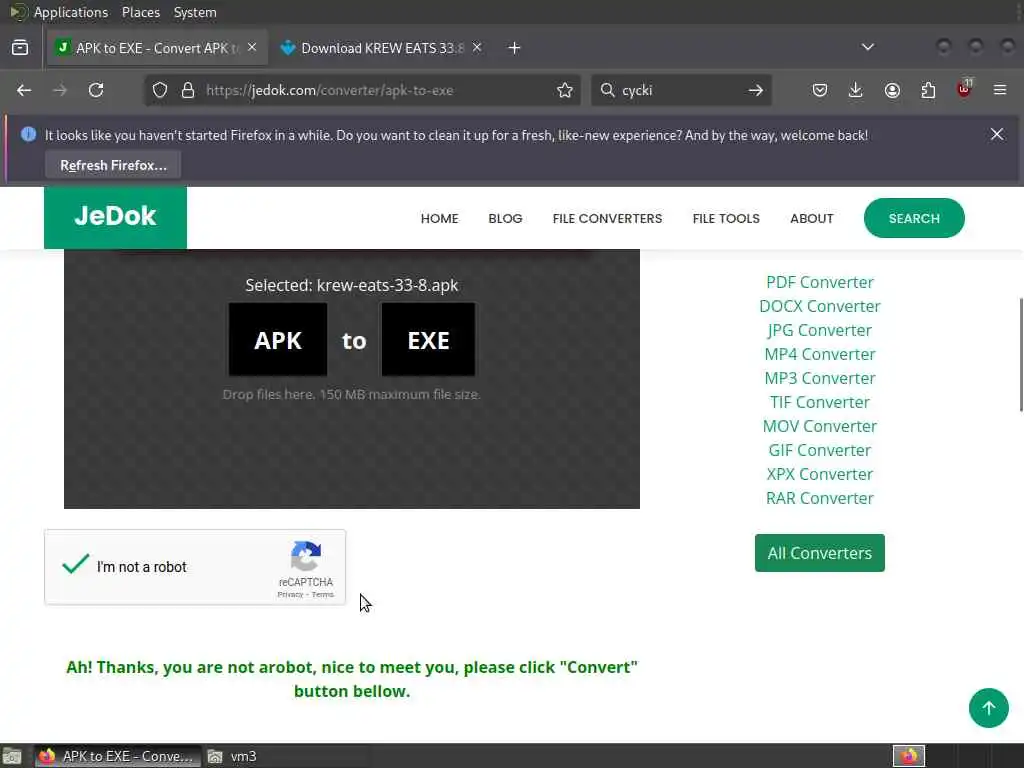
Task: Open the MOV Converter link
Action: point(820,426)
